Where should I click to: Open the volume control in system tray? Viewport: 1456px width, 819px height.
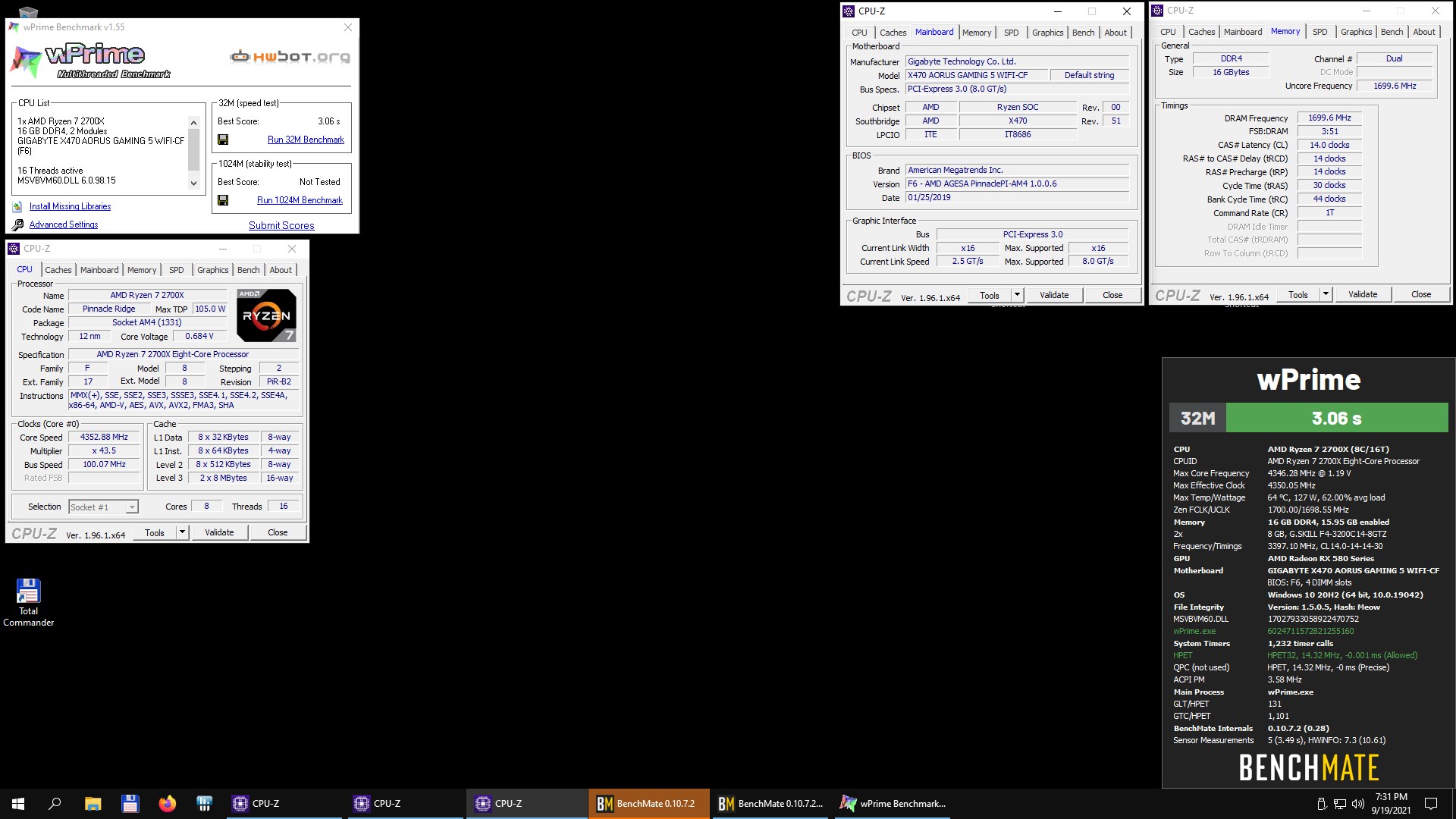pyautogui.click(x=1357, y=804)
